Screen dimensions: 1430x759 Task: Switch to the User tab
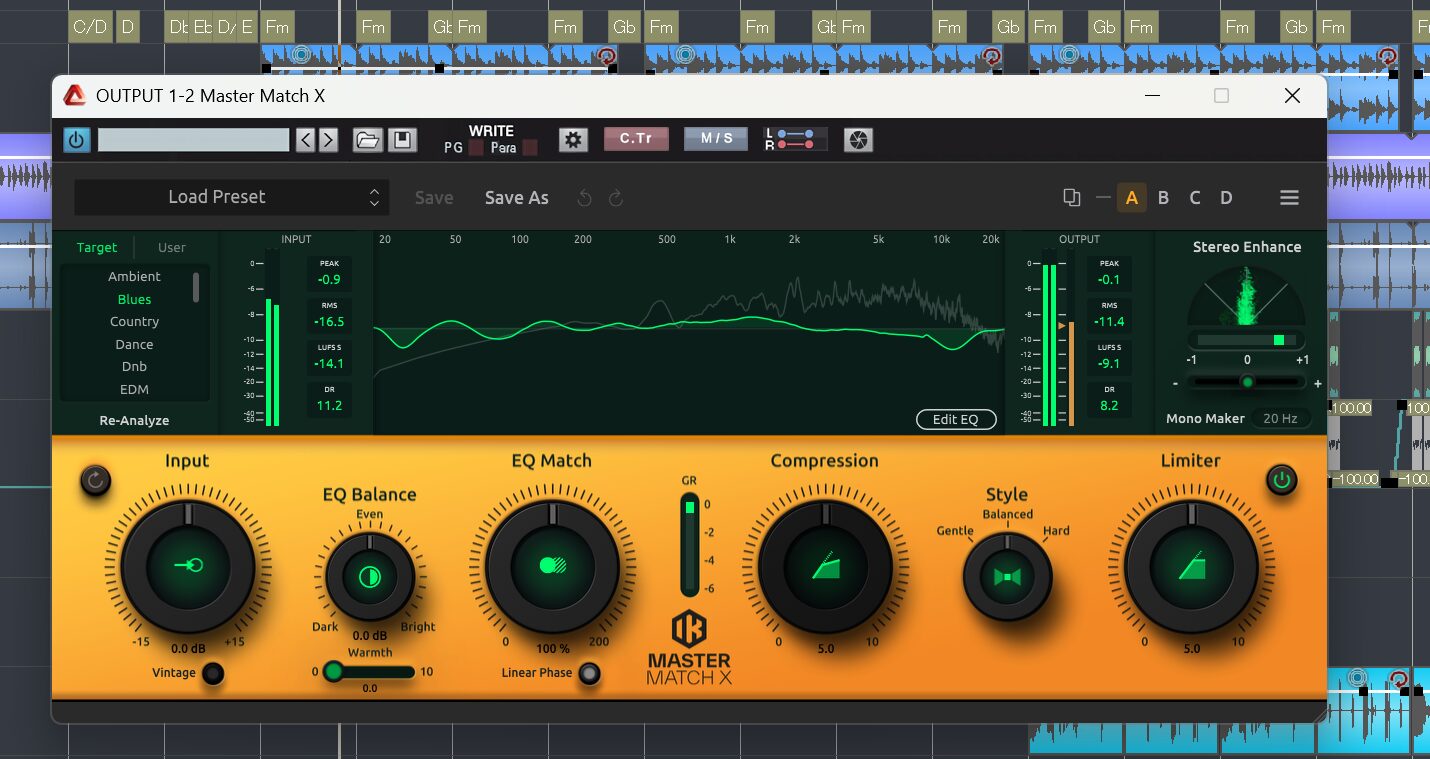point(172,248)
